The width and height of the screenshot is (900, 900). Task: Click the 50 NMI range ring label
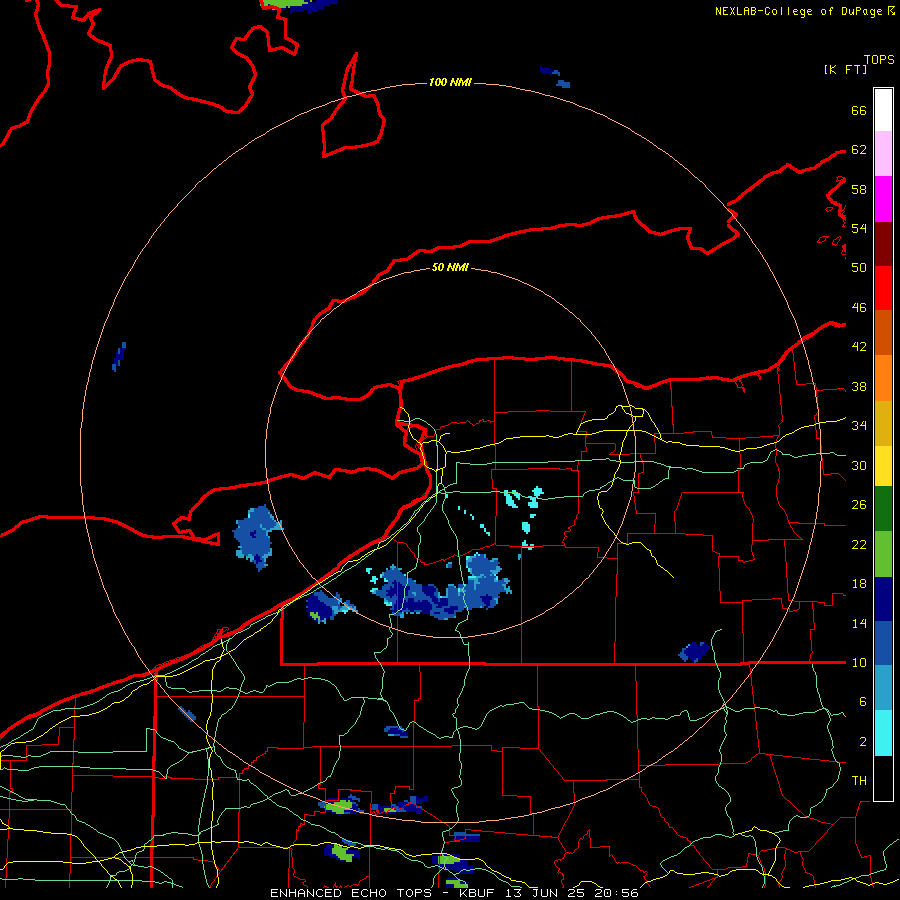450,267
